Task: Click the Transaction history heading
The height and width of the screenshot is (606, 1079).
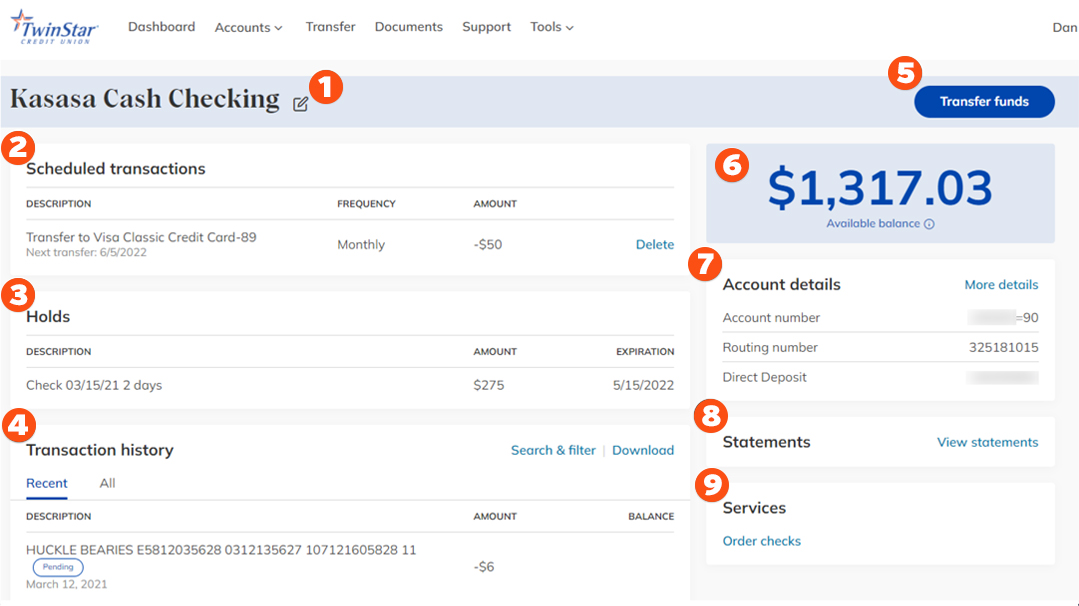Action: coord(100,450)
